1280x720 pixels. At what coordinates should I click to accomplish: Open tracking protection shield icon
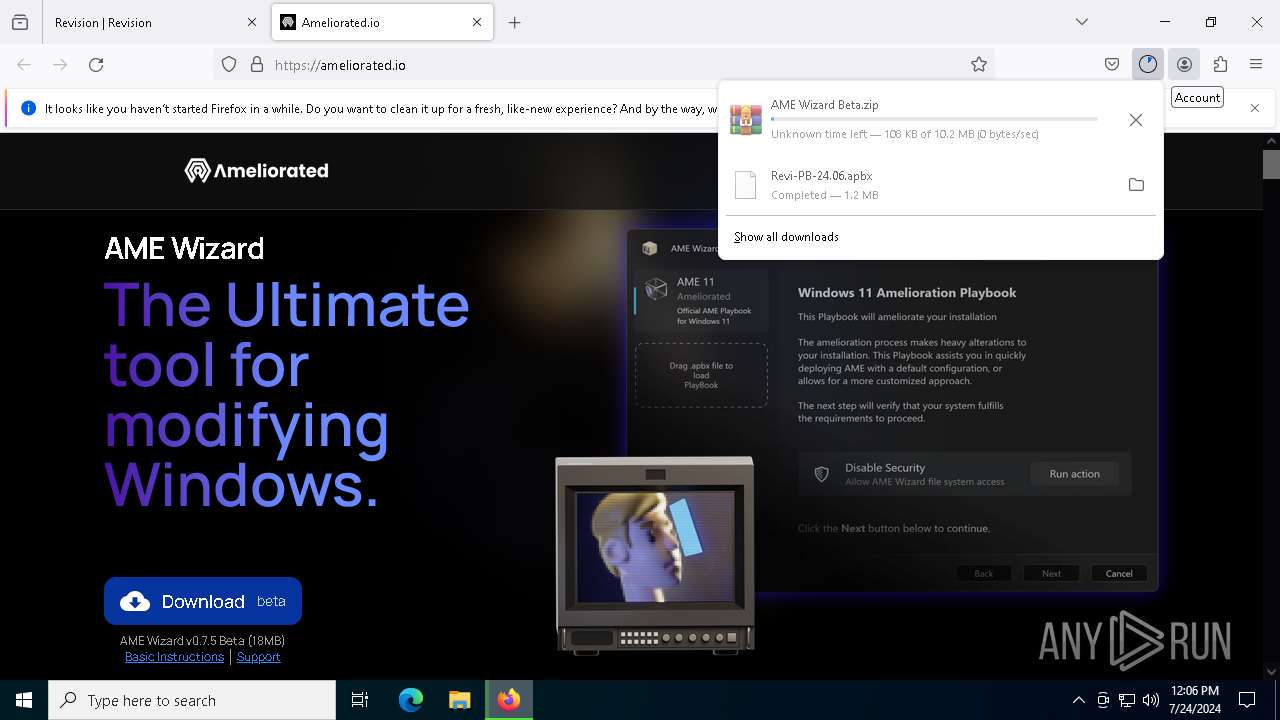tap(229, 64)
